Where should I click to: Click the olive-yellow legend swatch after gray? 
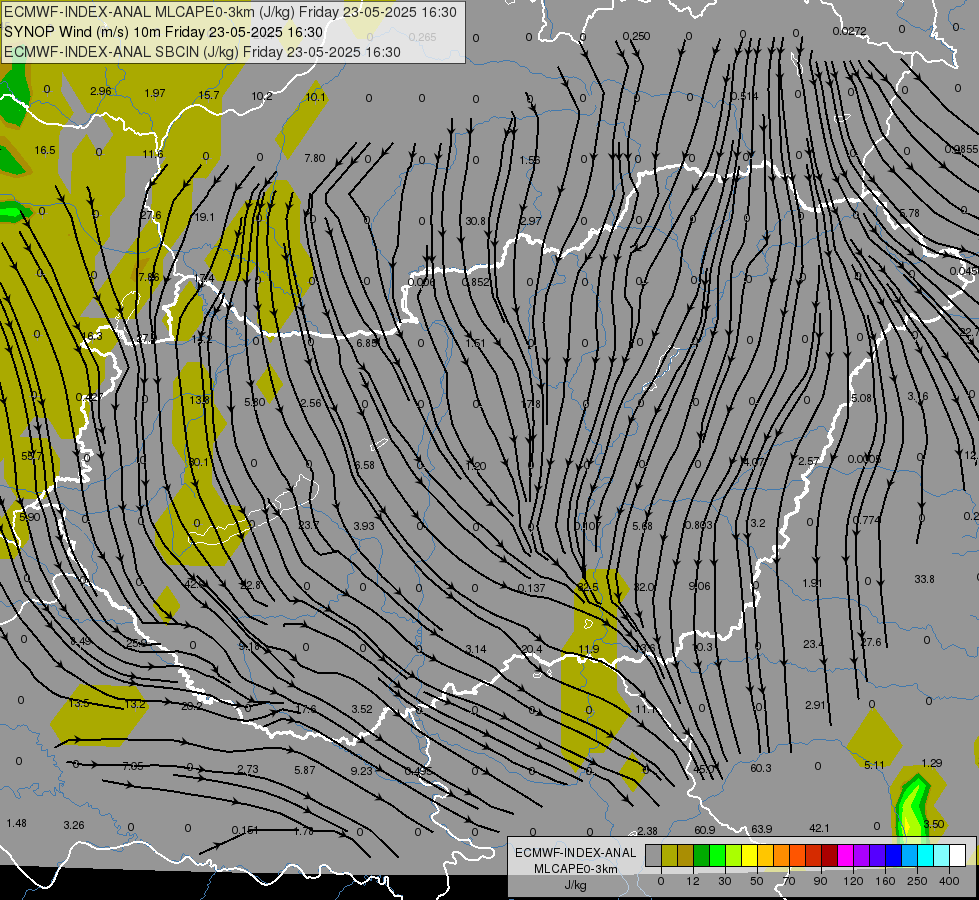pyautogui.click(x=669, y=855)
